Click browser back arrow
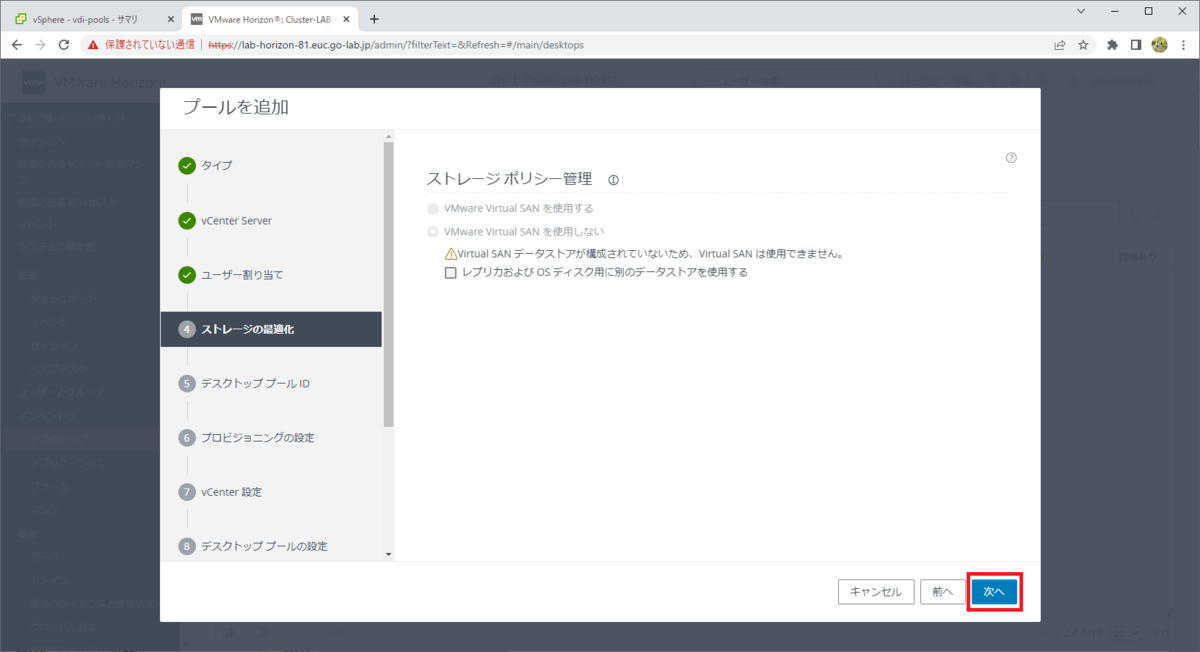Image resolution: width=1200 pixels, height=652 pixels. pos(17,45)
